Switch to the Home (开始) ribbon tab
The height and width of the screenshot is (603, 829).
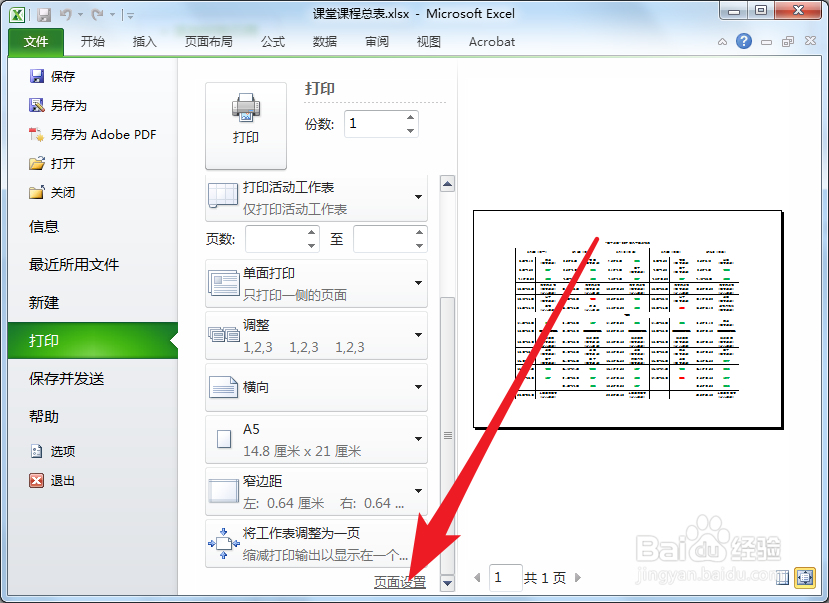[x=93, y=42]
